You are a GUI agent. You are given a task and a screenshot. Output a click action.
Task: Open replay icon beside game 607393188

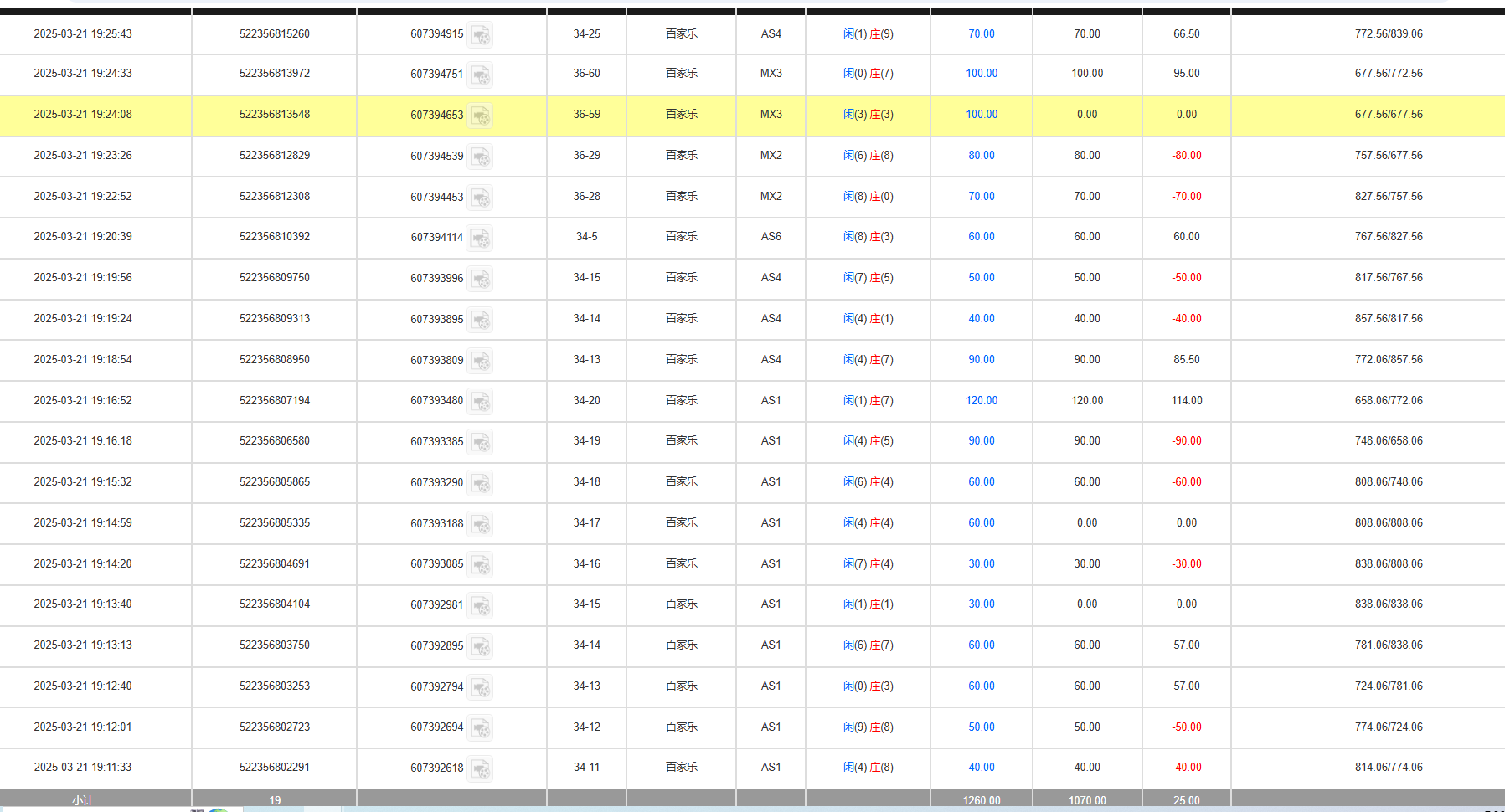[480, 524]
